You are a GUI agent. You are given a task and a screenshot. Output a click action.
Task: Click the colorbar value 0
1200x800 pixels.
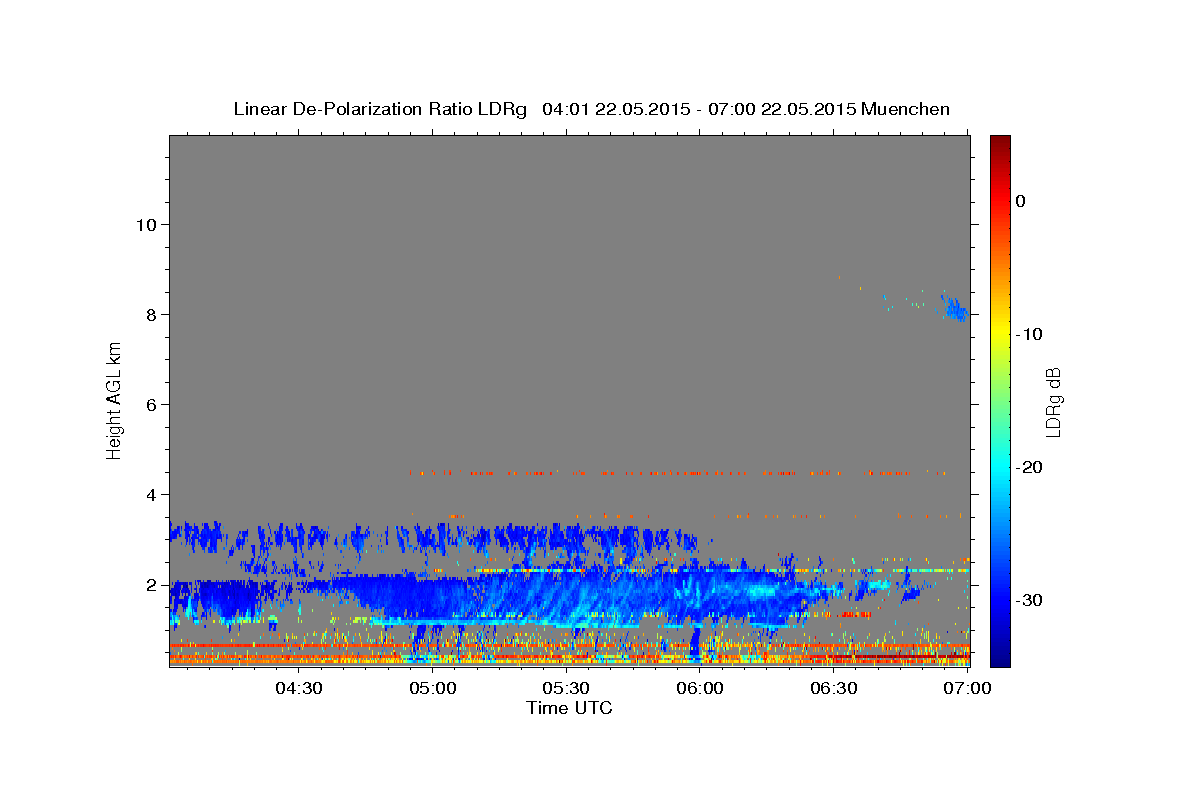click(x=1021, y=201)
